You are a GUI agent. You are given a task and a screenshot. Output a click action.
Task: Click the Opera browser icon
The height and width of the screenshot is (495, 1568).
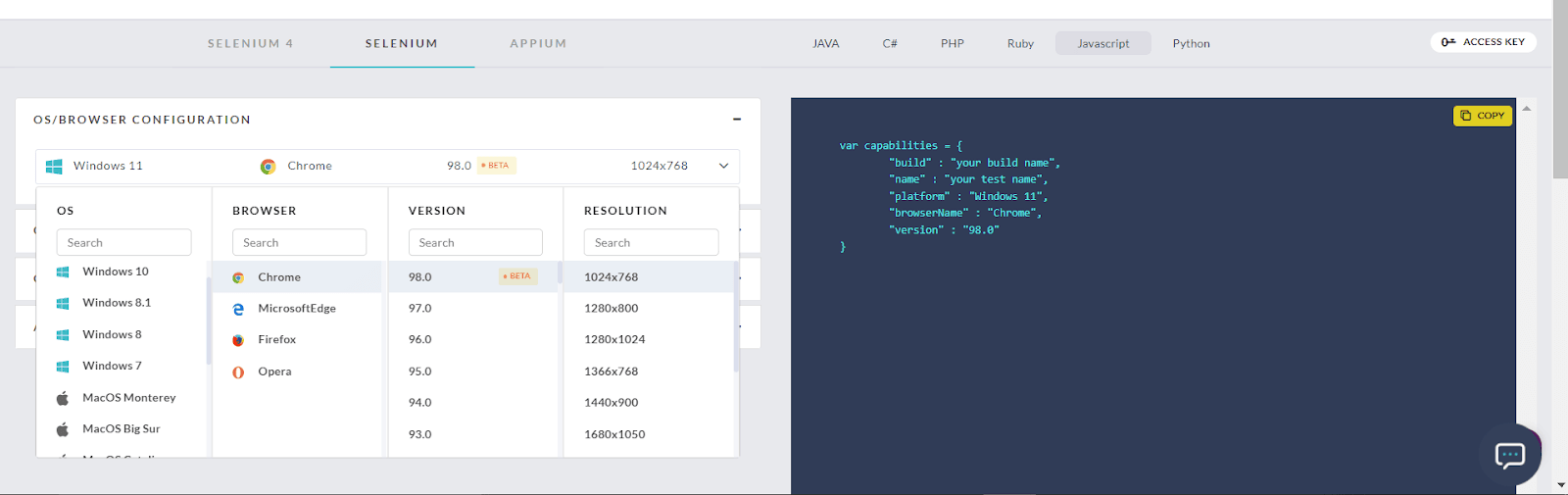coord(238,372)
